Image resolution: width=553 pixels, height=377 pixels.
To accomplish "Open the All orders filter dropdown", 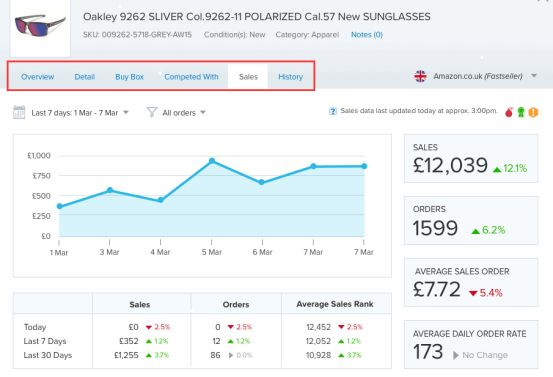I will click(184, 113).
